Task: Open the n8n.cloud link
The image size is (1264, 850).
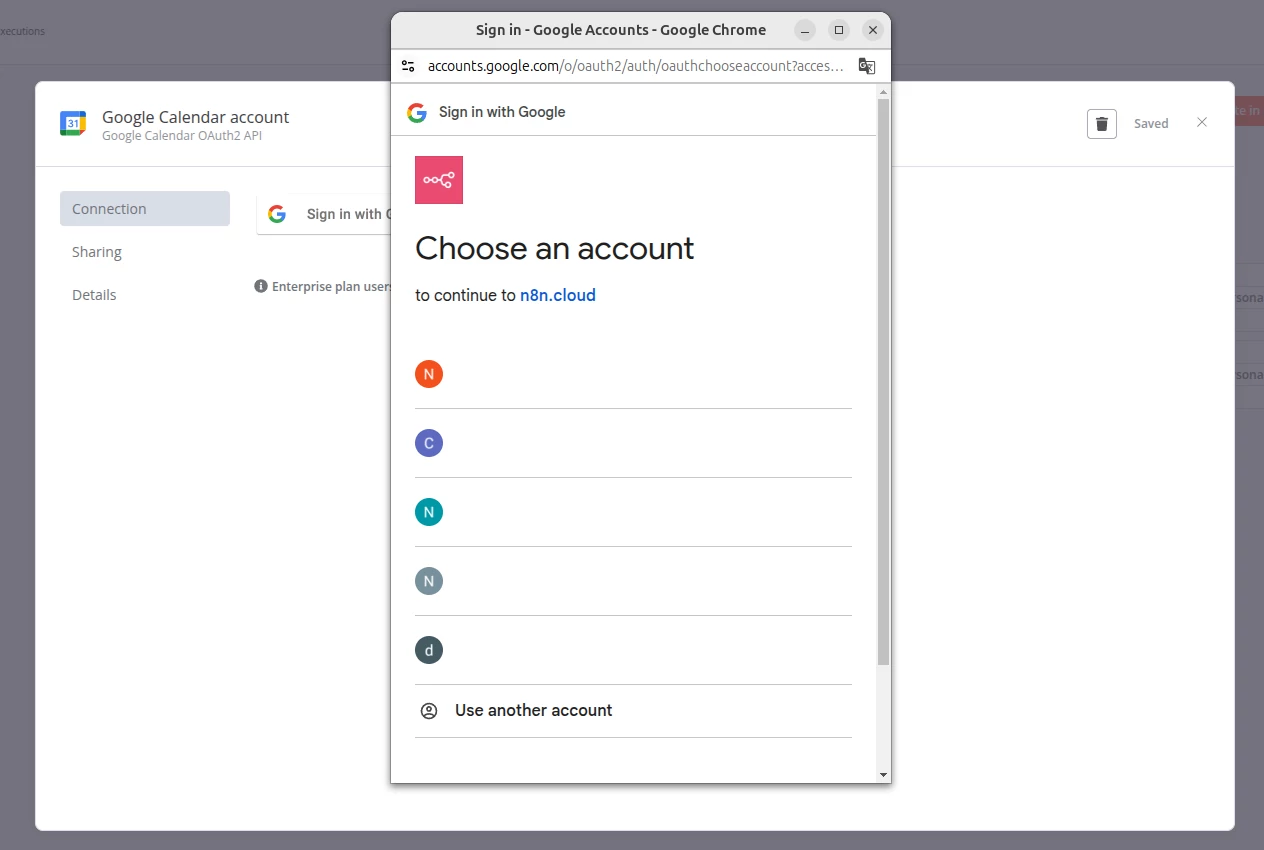Action: pos(558,295)
